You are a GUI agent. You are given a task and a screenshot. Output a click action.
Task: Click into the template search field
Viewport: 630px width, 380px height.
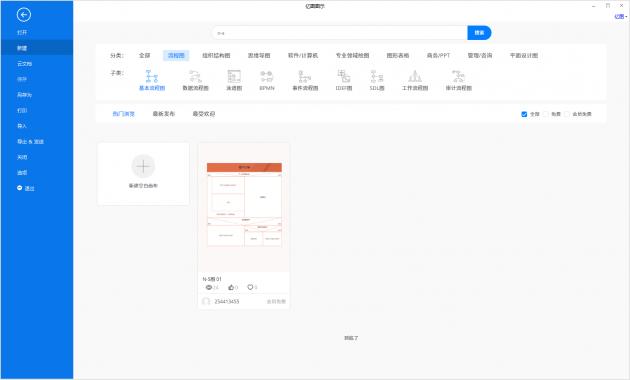pyautogui.click(x=340, y=33)
